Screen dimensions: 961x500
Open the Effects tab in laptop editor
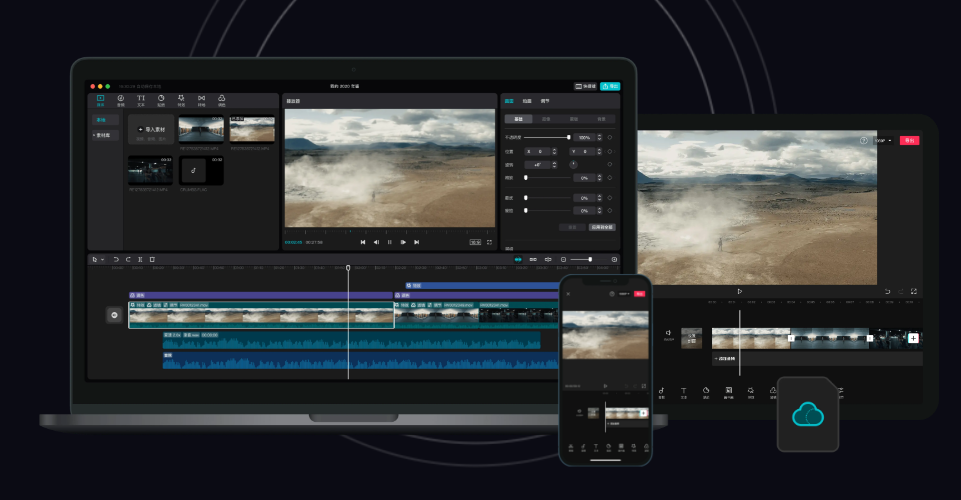[181, 100]
